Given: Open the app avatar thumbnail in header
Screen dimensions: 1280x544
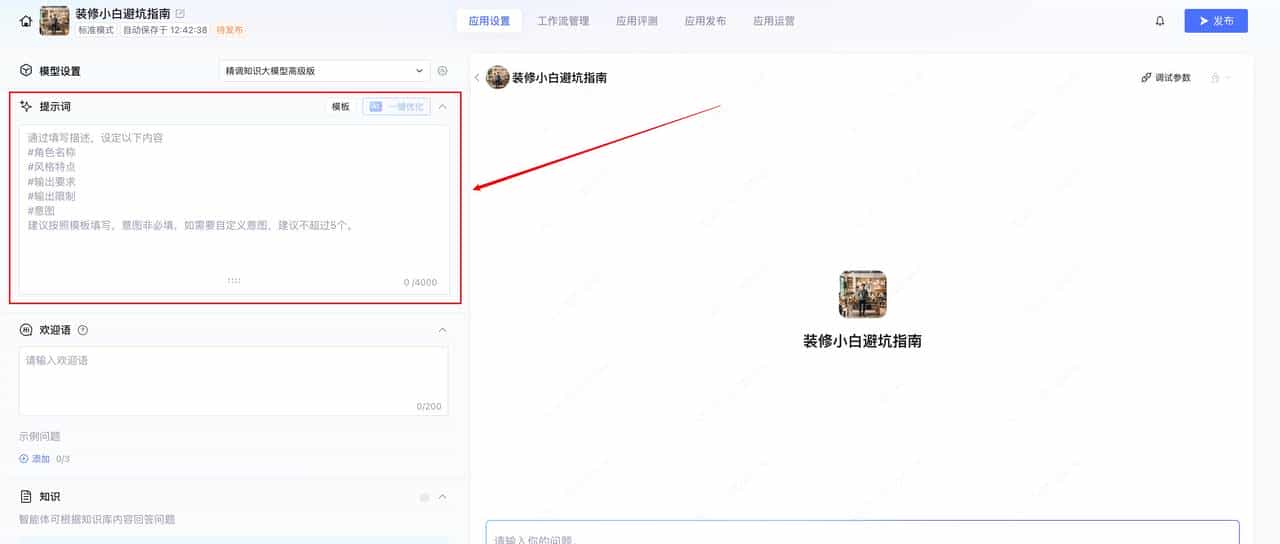Looking at the screenshot, I should point(54,21).
